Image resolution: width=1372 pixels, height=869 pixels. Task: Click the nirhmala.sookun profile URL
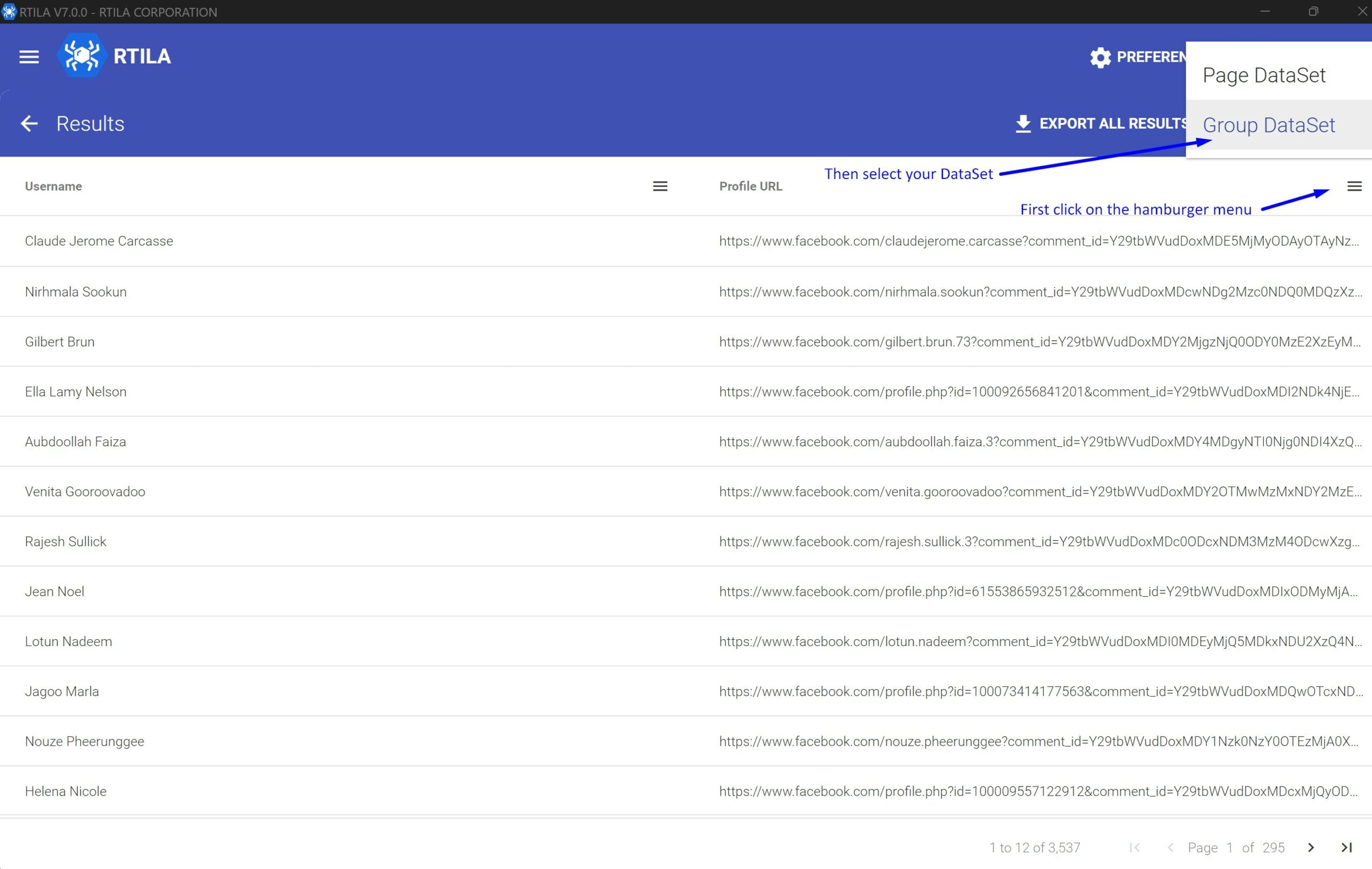pyautogui.click(x=1040, y=291)
